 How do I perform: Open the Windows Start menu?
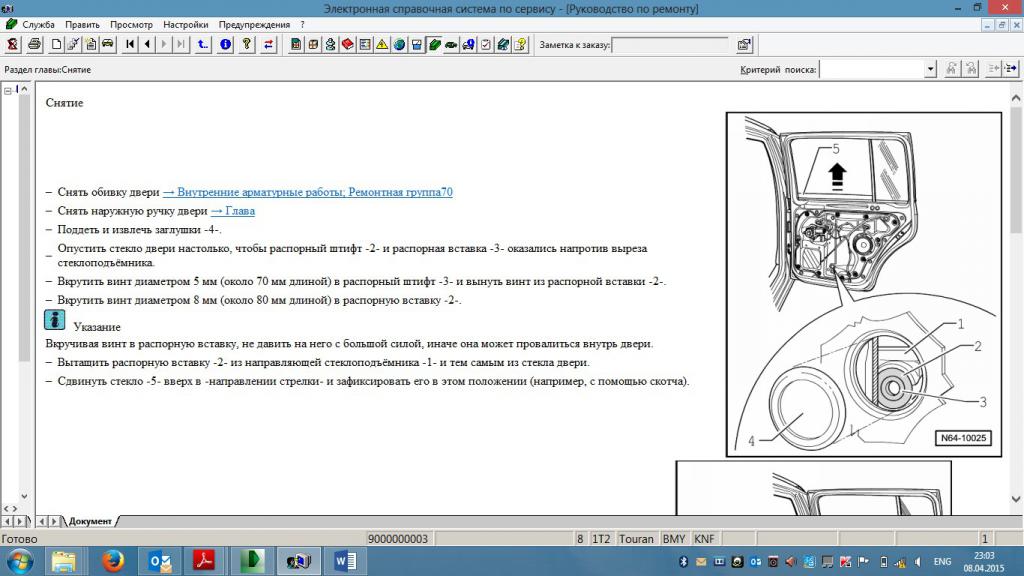coord(19,561)
